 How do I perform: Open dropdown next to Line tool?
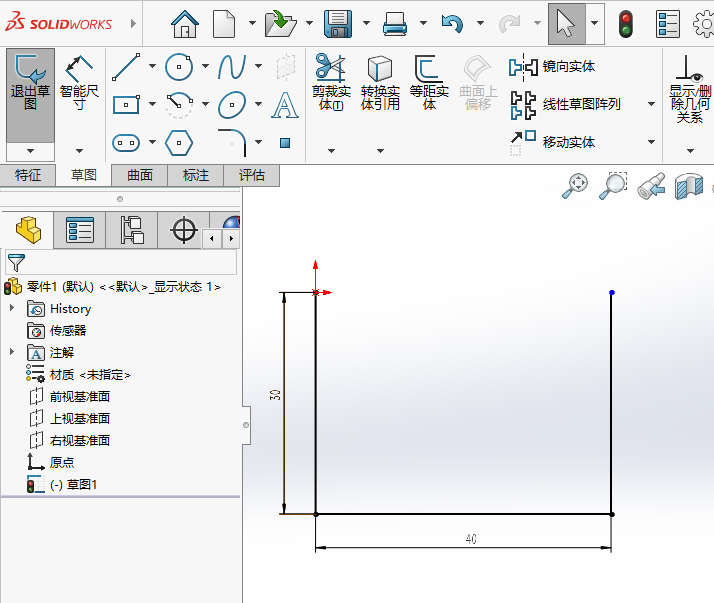(x=152, y=66)
